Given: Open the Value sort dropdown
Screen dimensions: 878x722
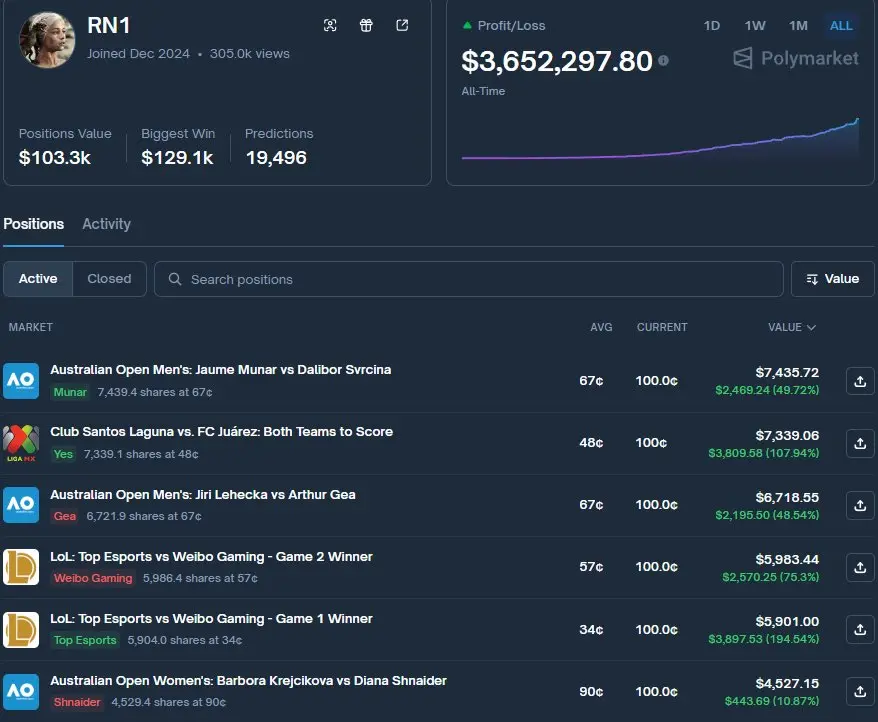Looking at the screenshot, I should click(832, 279).
